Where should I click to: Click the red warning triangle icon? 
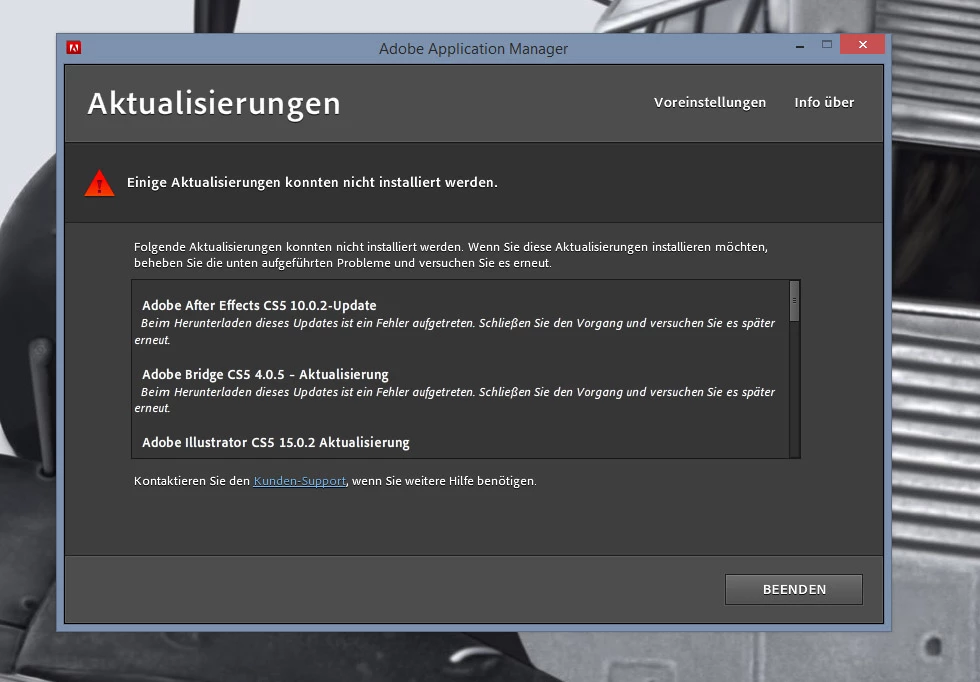click(99, 183)
